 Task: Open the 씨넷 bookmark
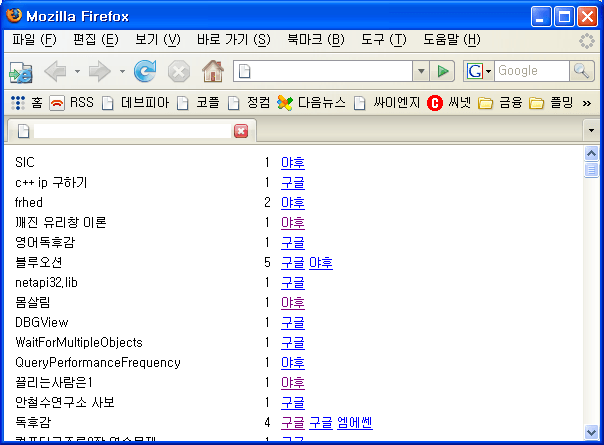(449, 102)
